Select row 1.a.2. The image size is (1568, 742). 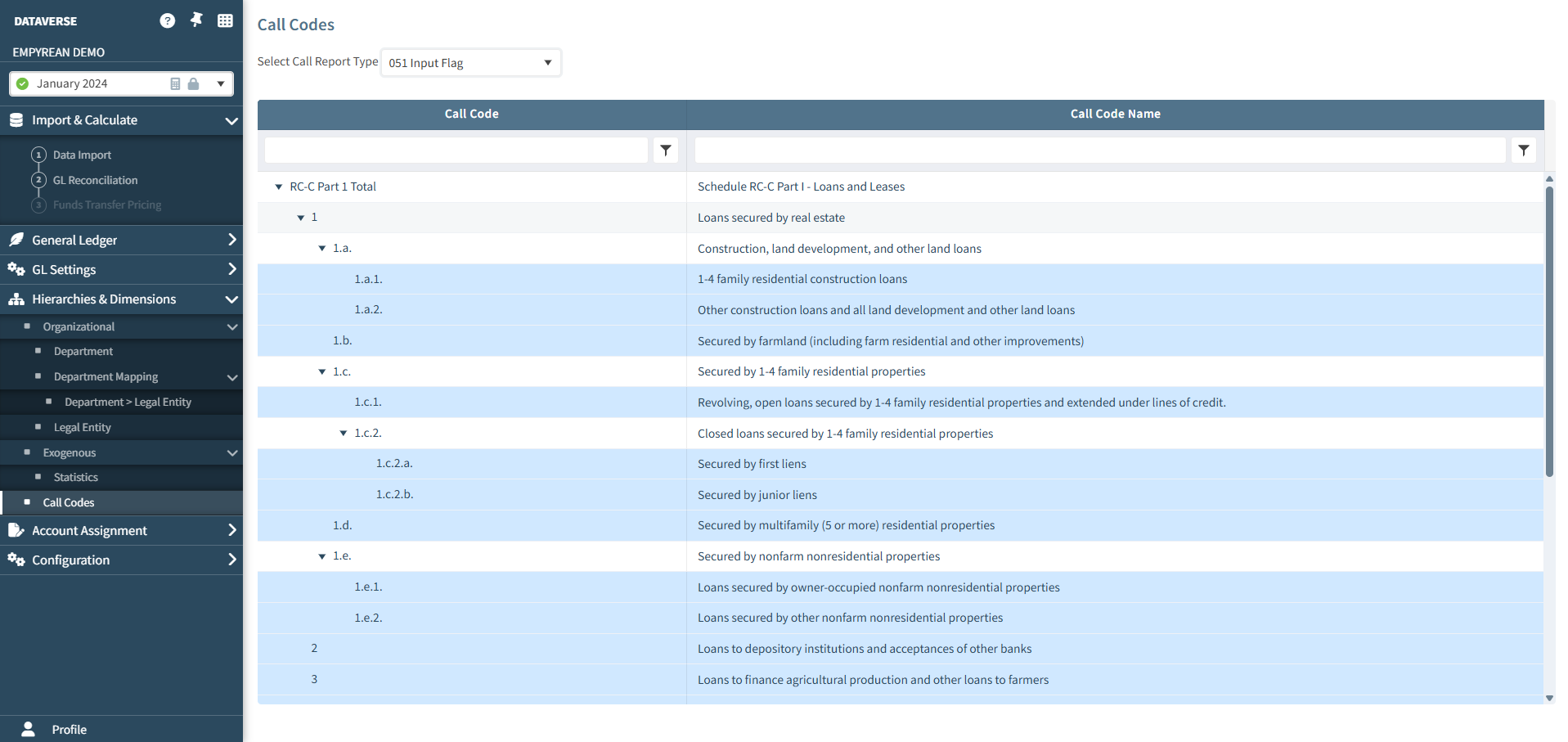(x=901, y=310)
